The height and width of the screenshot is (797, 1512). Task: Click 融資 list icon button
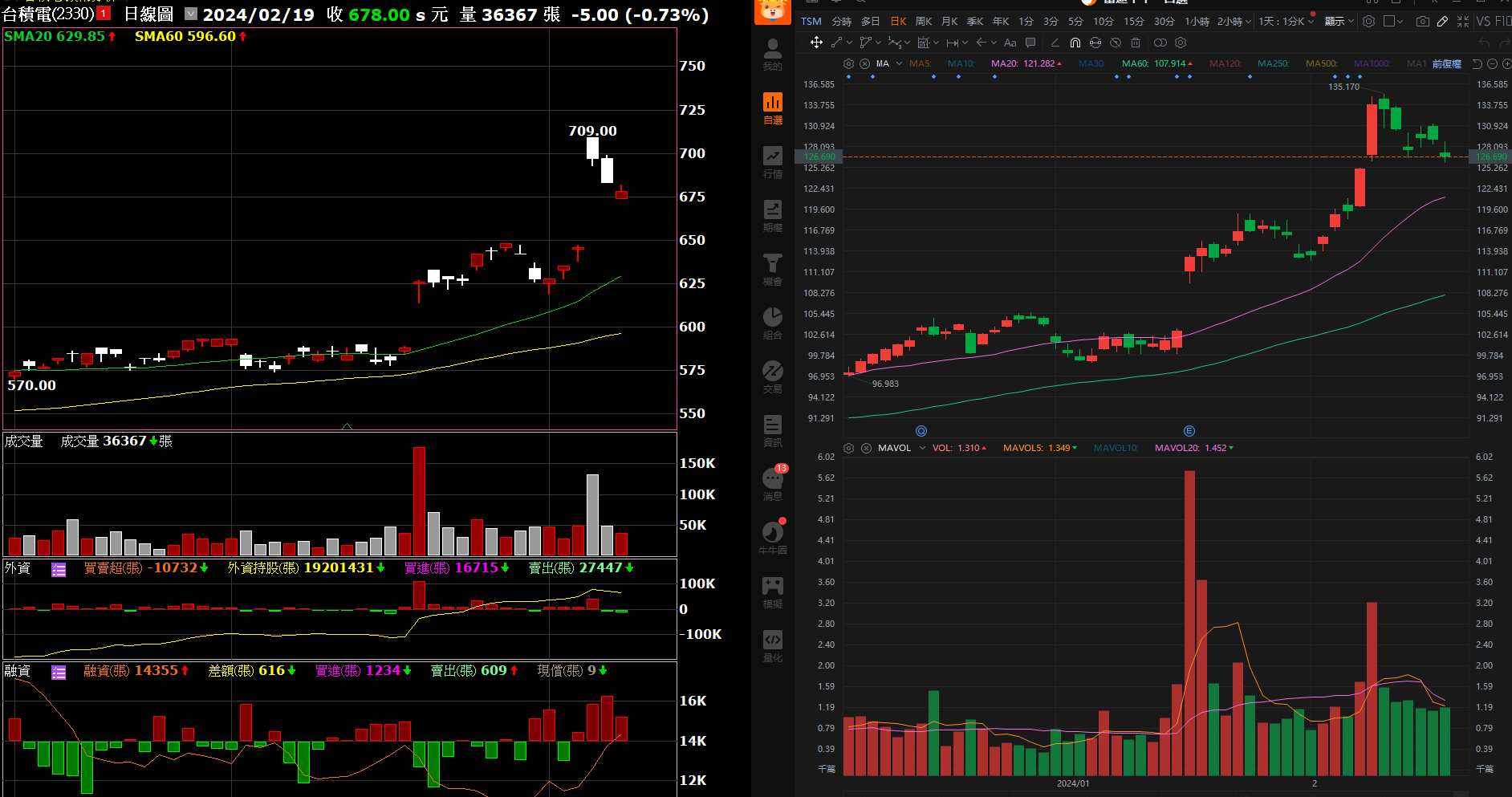(x=59, y=673)
